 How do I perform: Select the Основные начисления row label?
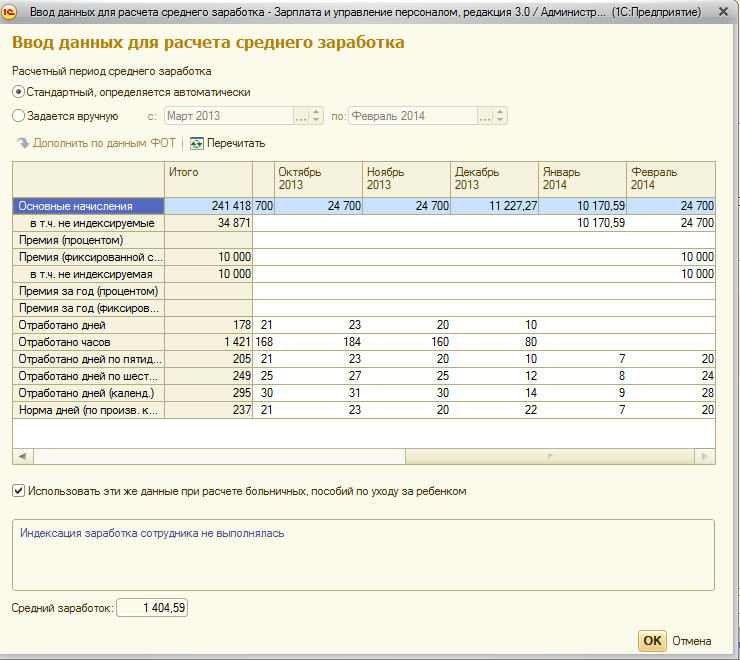88,206
